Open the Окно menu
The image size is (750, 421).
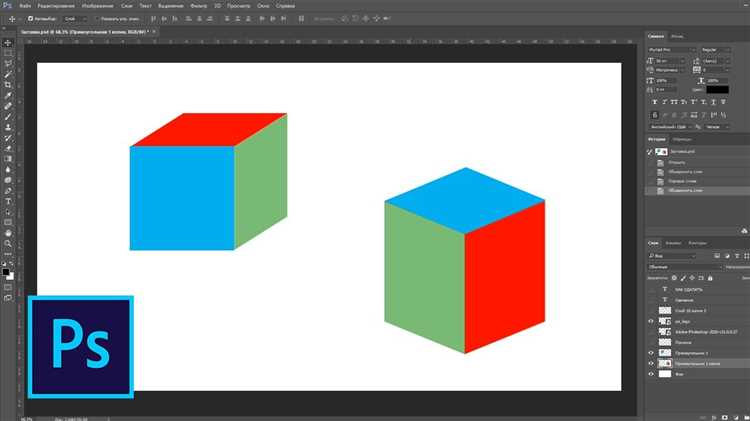point(263,6)
